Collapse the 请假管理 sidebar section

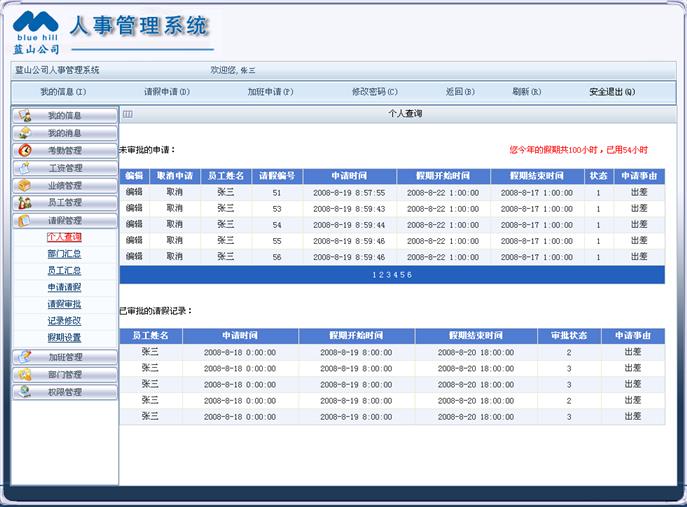point(65,220)
